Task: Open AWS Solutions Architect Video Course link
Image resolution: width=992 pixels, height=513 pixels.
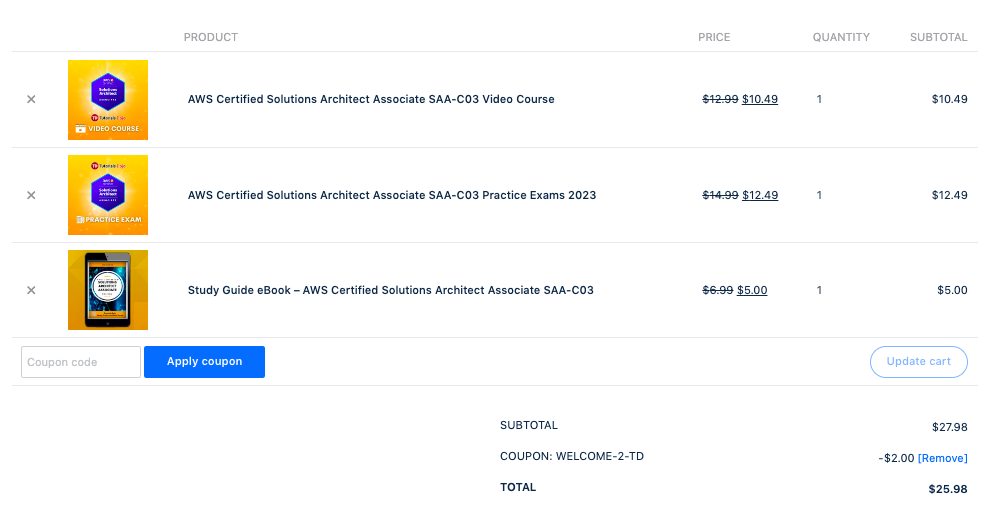Action: (371, 100)
